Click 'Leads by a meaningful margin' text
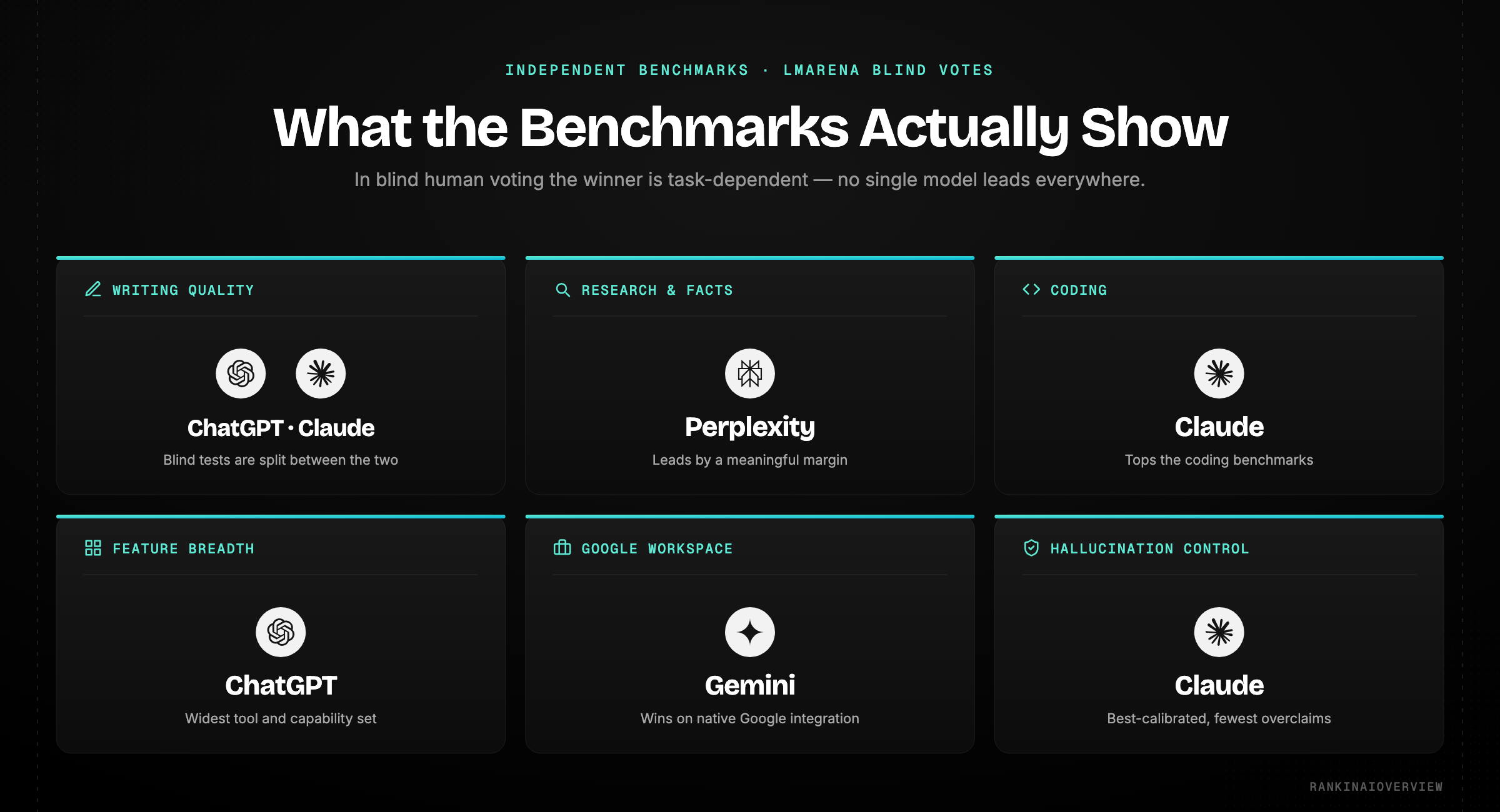 pos(750,460)
